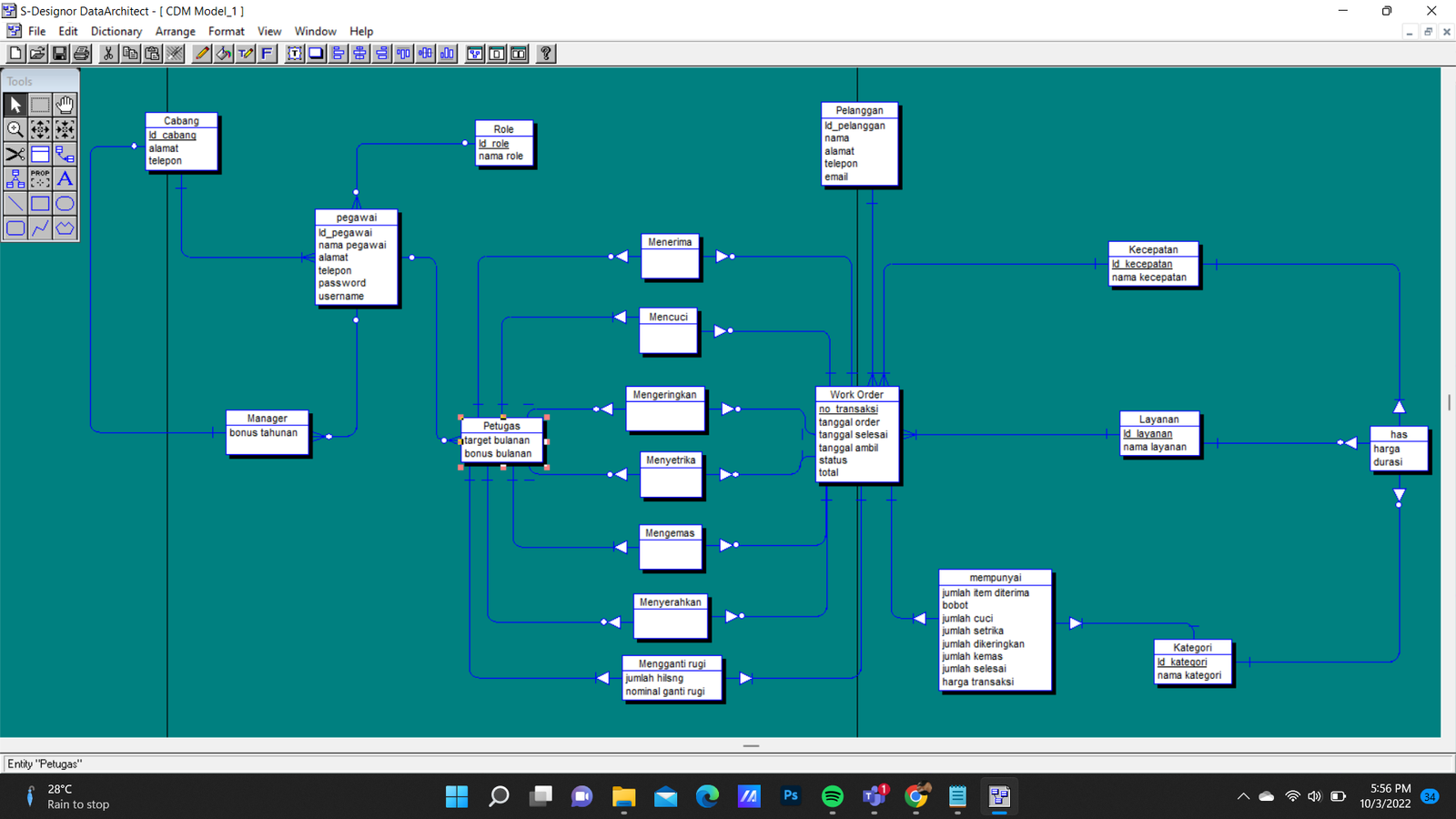This screenshot has height=819, width=1456.
Task: Select the Inheritance tool in Tools palette
Action: (15, 178)
